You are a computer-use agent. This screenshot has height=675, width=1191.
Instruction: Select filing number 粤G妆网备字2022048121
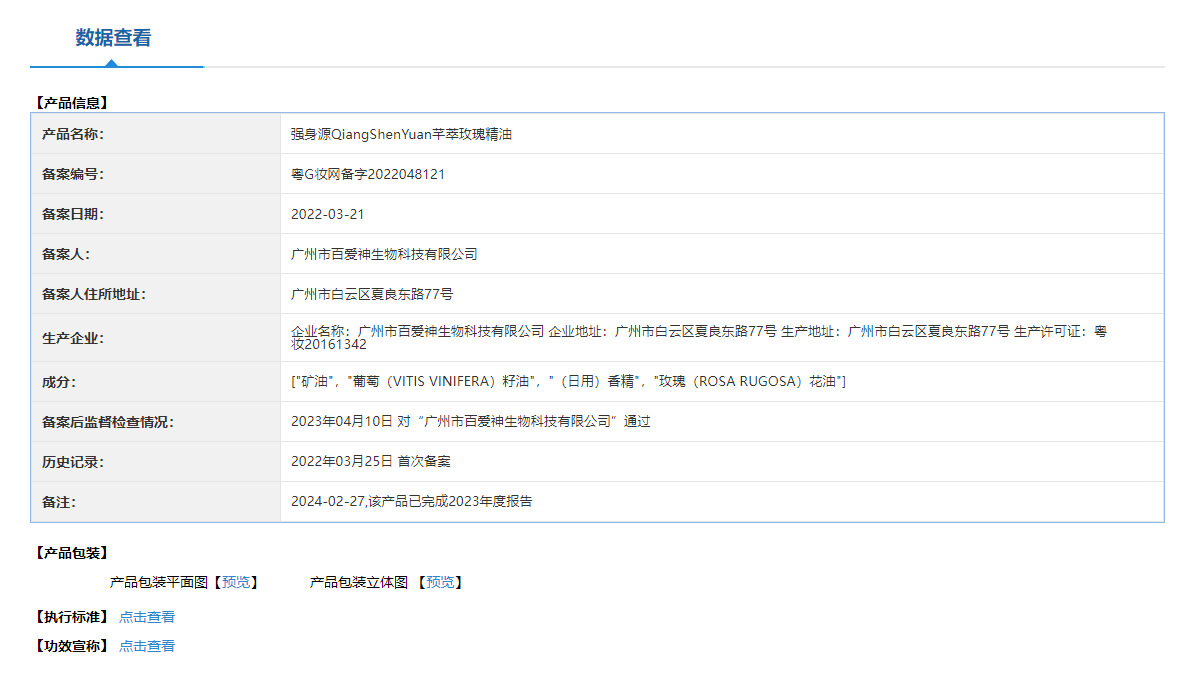(x=368, y=175)
